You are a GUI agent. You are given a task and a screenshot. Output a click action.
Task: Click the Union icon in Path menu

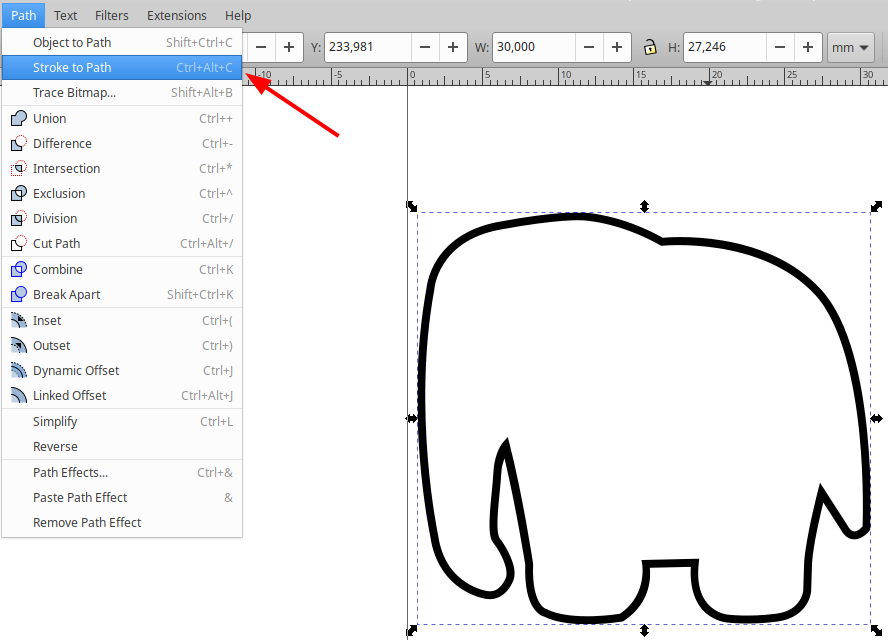click(19, 118)
